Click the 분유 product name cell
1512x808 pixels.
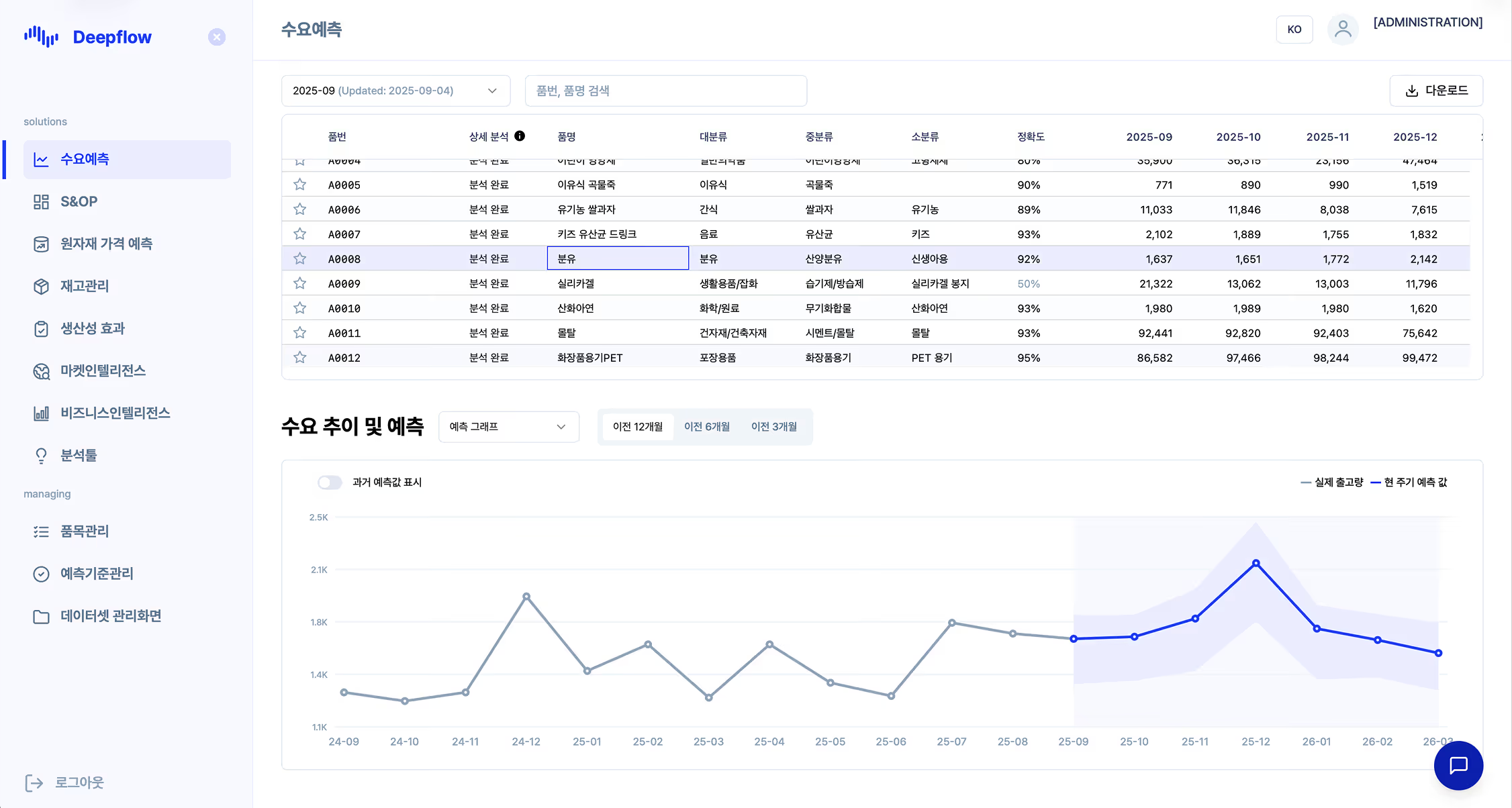point(618,258)
